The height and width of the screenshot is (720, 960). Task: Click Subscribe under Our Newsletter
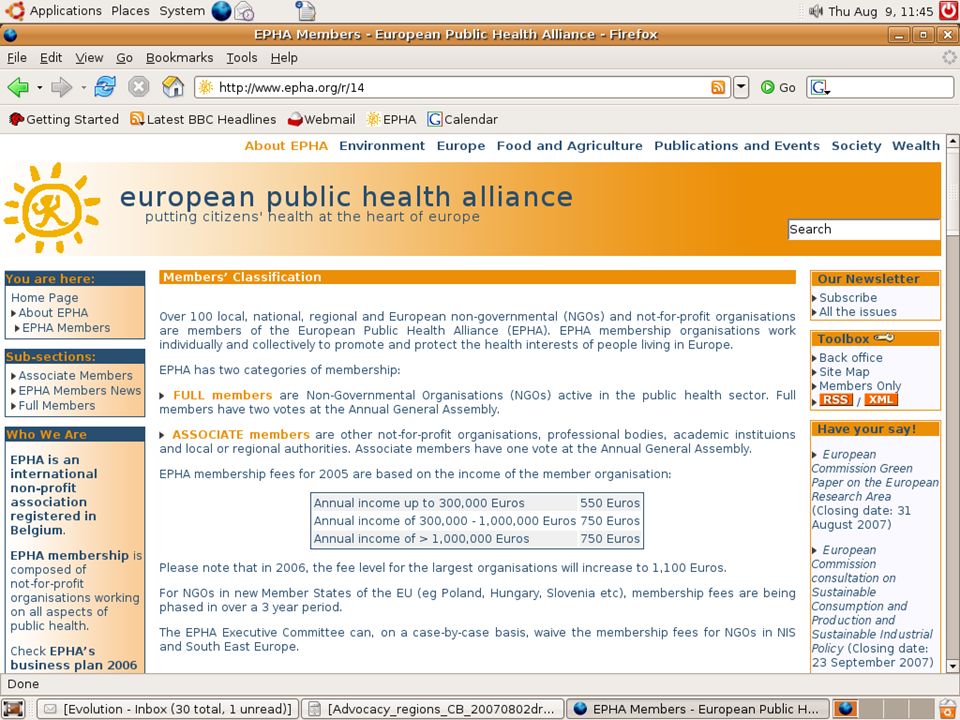tap(848, 298)
